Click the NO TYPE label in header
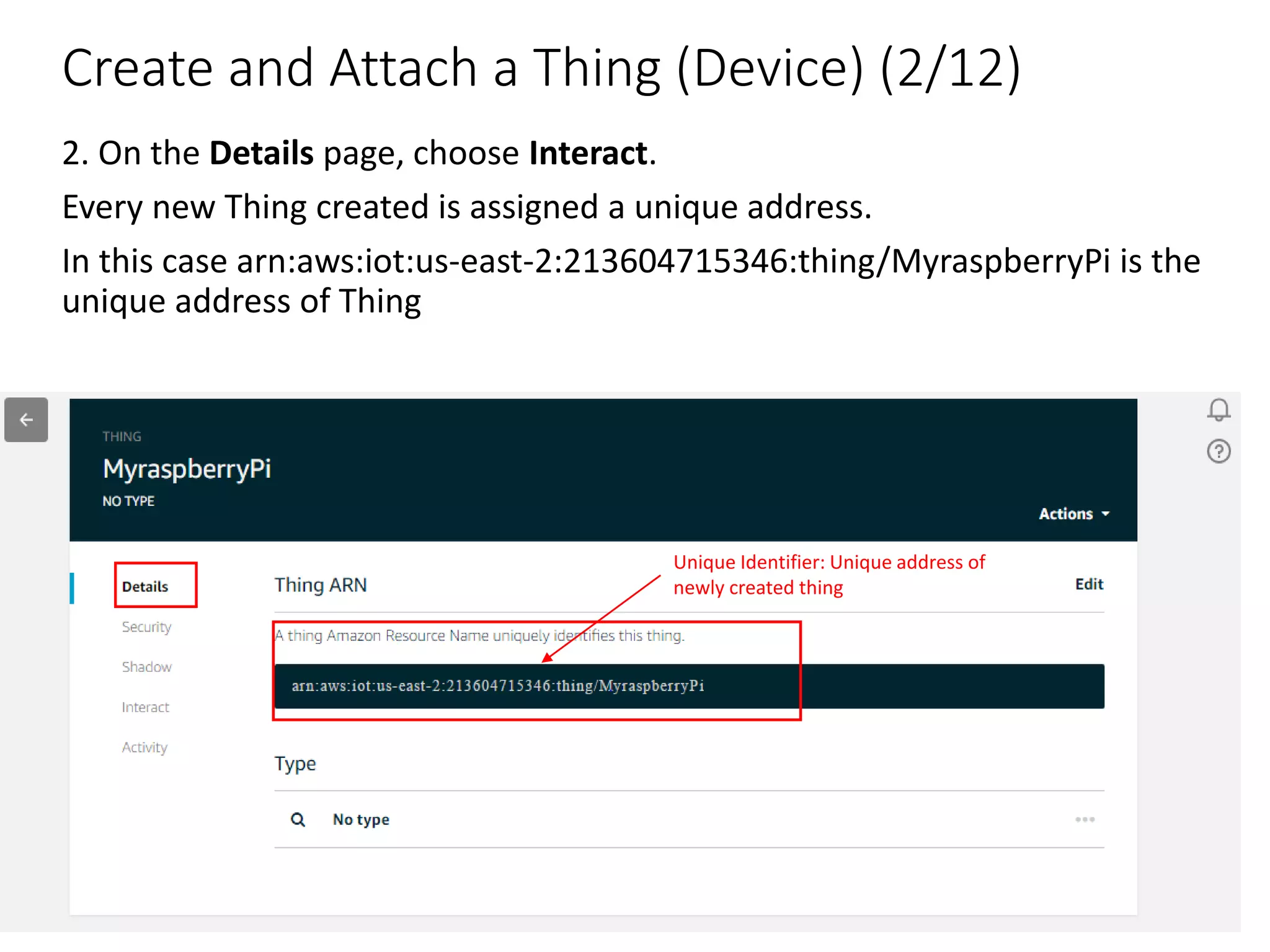This screenshot has width=1270, height=952. [128, 501]
